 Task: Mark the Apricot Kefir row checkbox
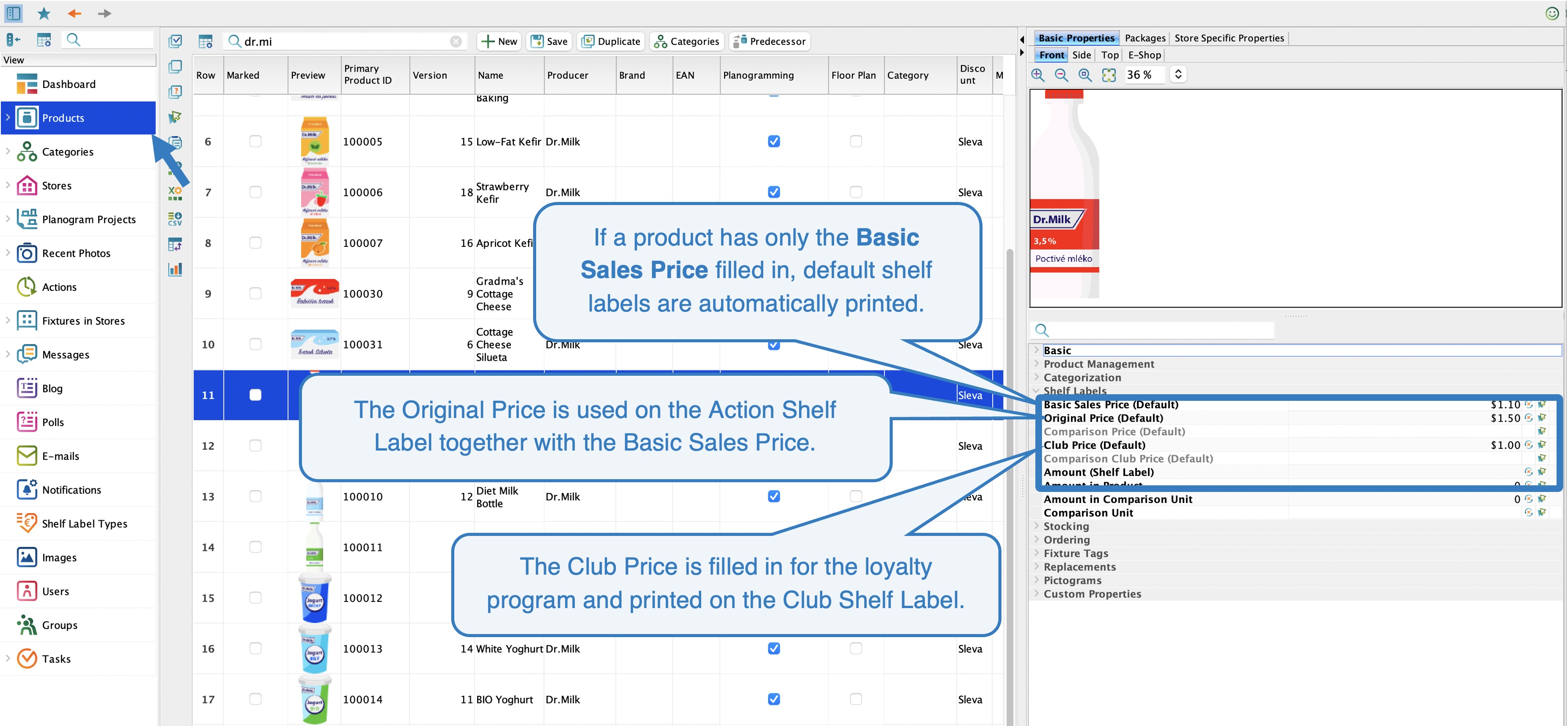coord(256,242)
